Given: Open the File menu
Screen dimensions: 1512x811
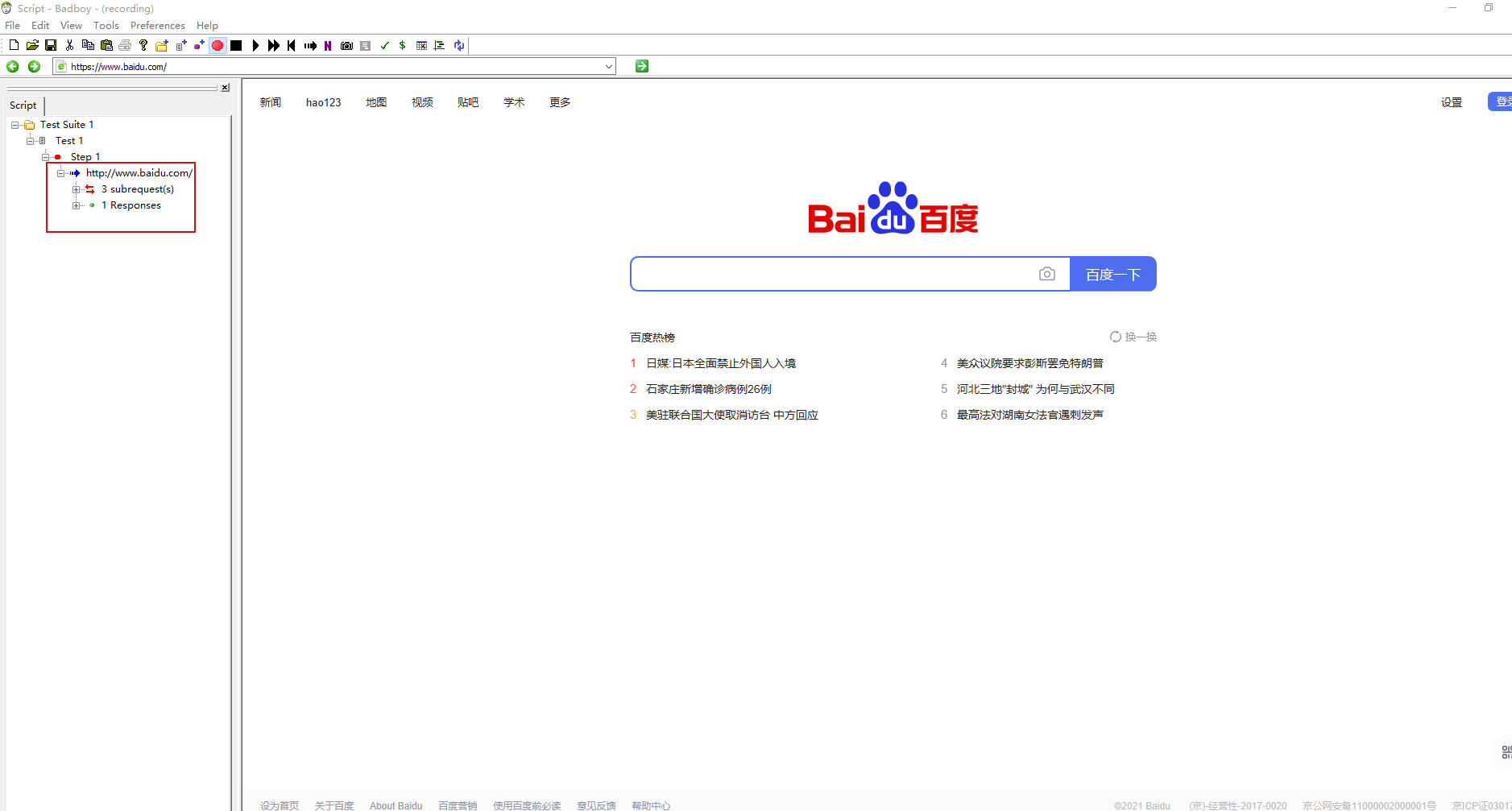Looking at the screenshot, I should [x=12, y=25].
